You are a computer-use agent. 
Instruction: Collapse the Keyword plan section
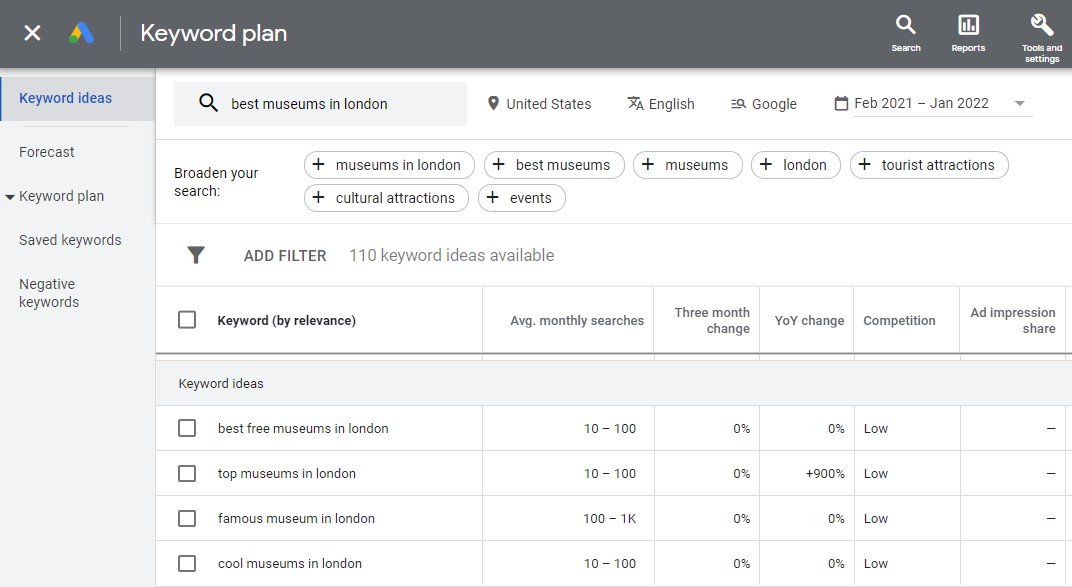[8, 196]
